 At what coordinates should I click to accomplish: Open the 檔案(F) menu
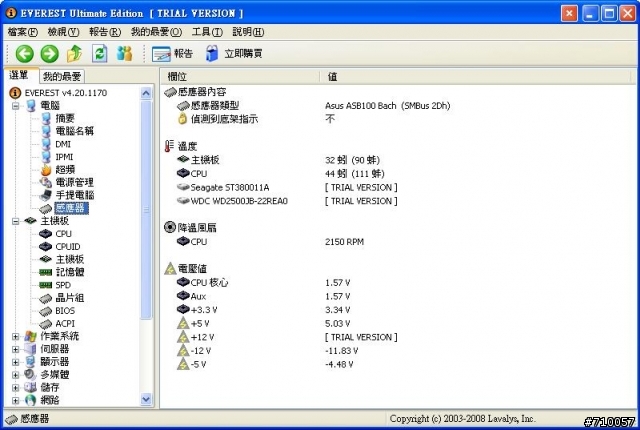[x=23, y=32]
